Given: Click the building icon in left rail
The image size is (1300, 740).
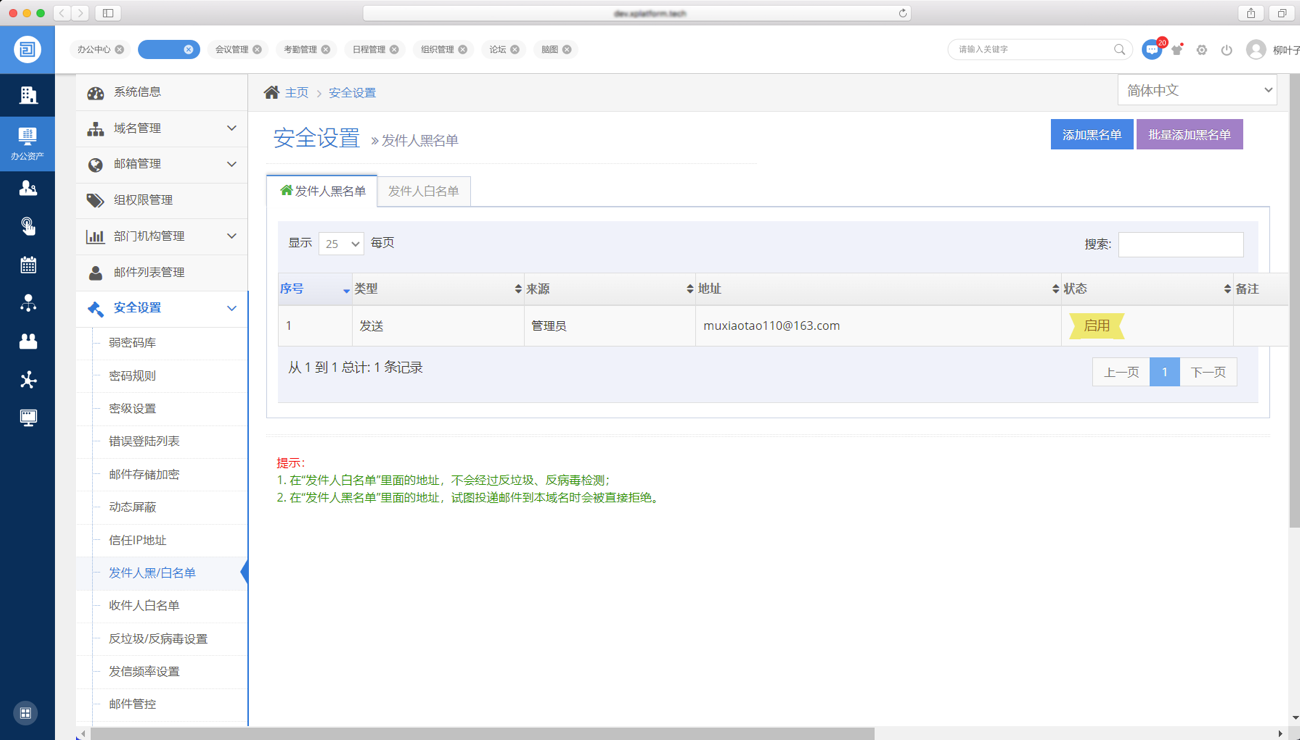Looking at the screenshot, I should click(x=28, y=95).
